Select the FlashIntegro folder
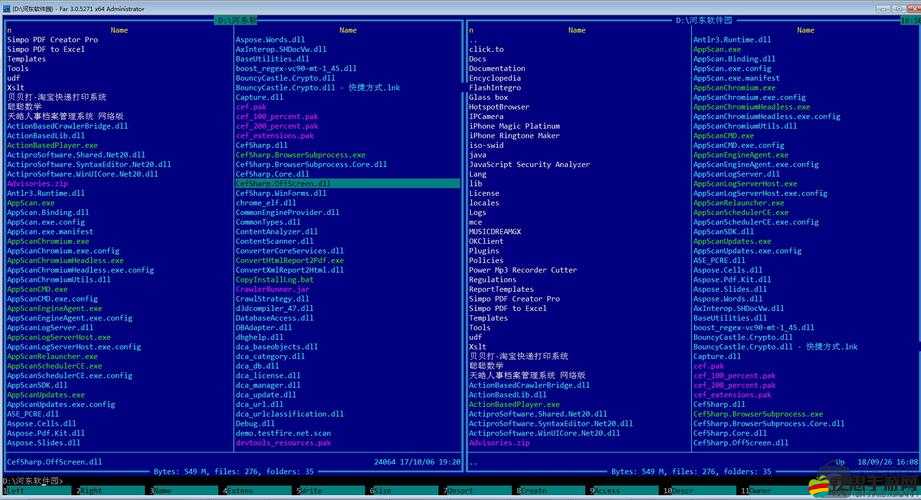The height and width of the screenshot is (500, 921). [x=495, y=88]
